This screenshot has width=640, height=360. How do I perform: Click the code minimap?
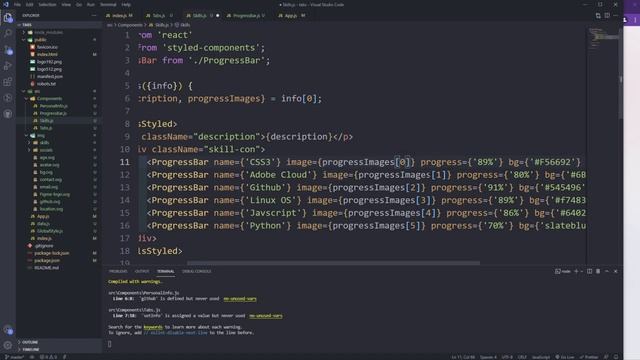(x=603, y=38)
